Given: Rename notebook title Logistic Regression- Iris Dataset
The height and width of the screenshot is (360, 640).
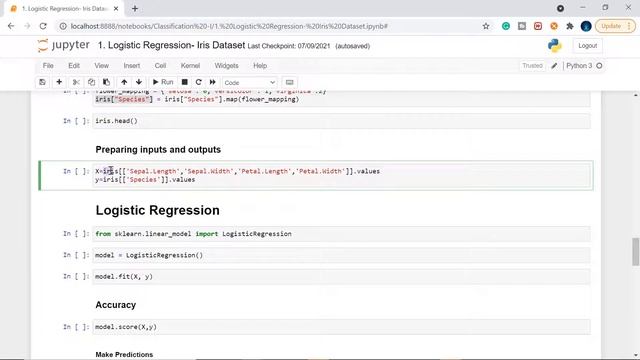Looking at the screenshot, I should tap(171, 45).
